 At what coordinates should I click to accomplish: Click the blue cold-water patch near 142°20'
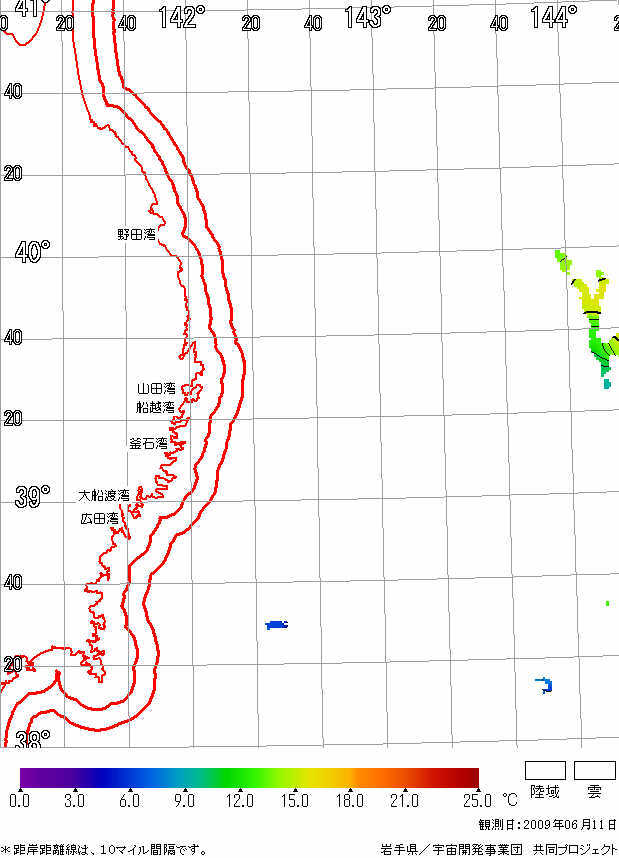[276, 624]
